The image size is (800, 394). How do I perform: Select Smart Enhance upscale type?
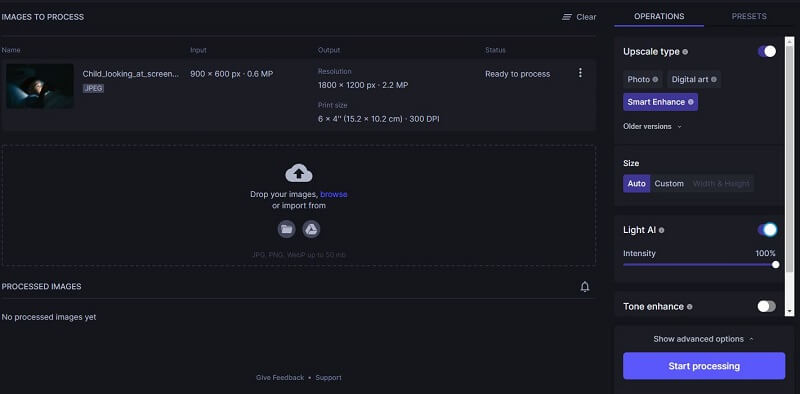tap(660, 102)
